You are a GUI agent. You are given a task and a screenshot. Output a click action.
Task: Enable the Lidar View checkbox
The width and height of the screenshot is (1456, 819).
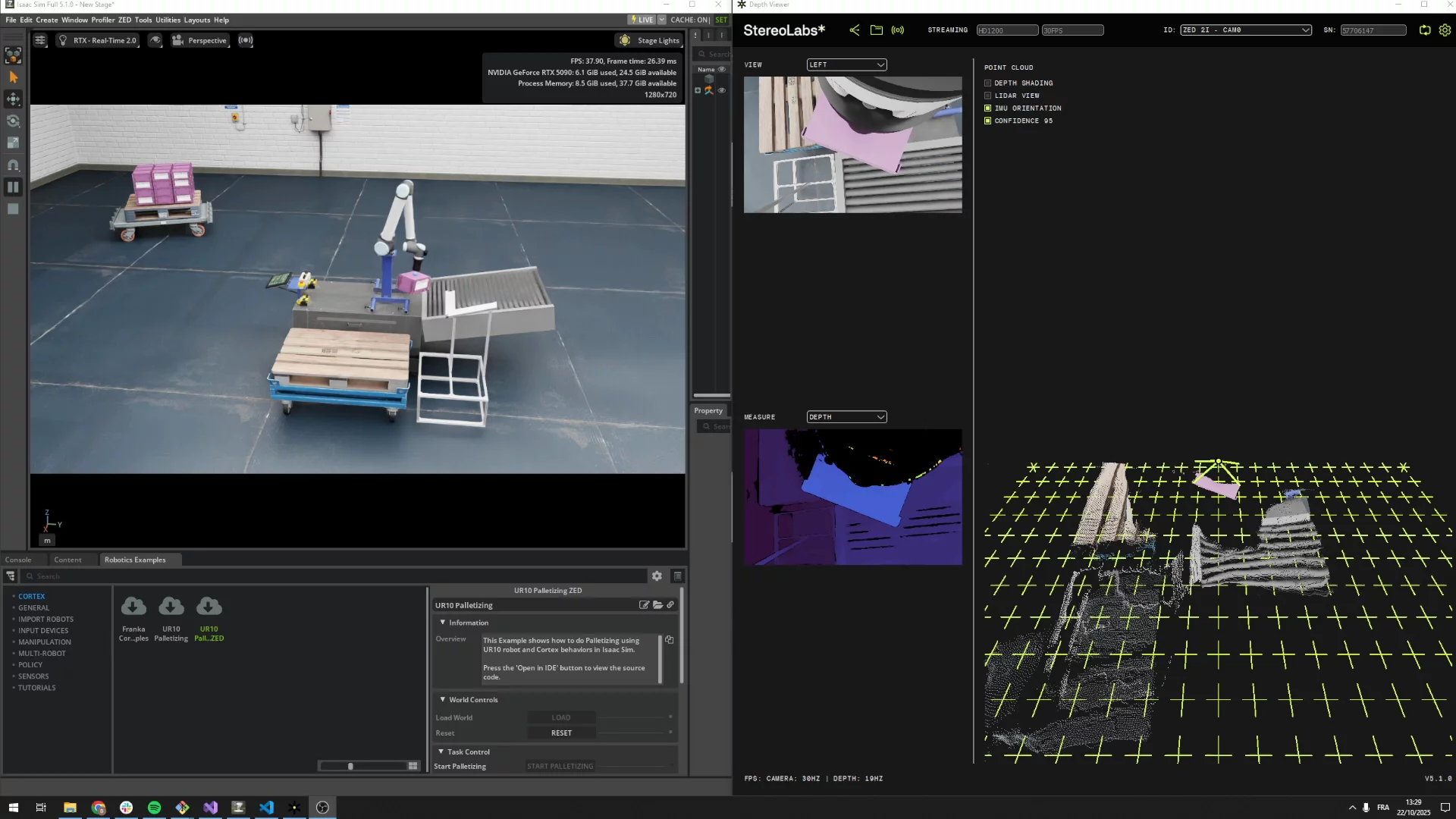[x=987, y=96]
